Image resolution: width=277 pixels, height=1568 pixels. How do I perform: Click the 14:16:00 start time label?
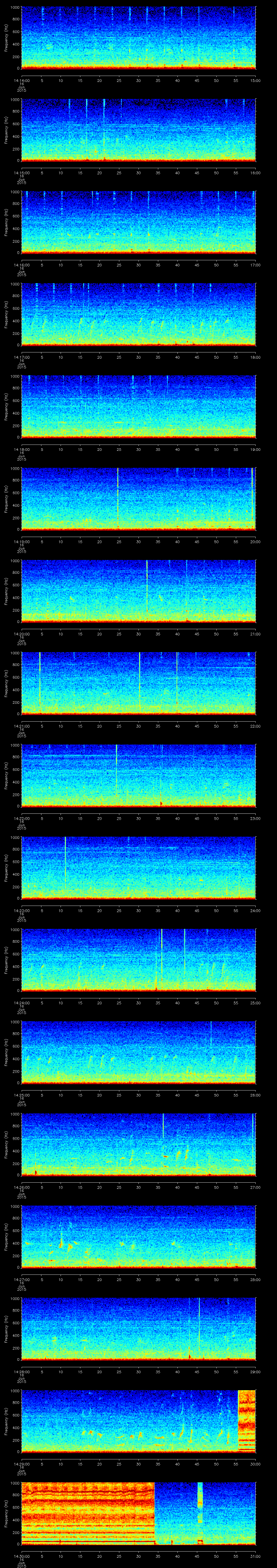(21, 265)
